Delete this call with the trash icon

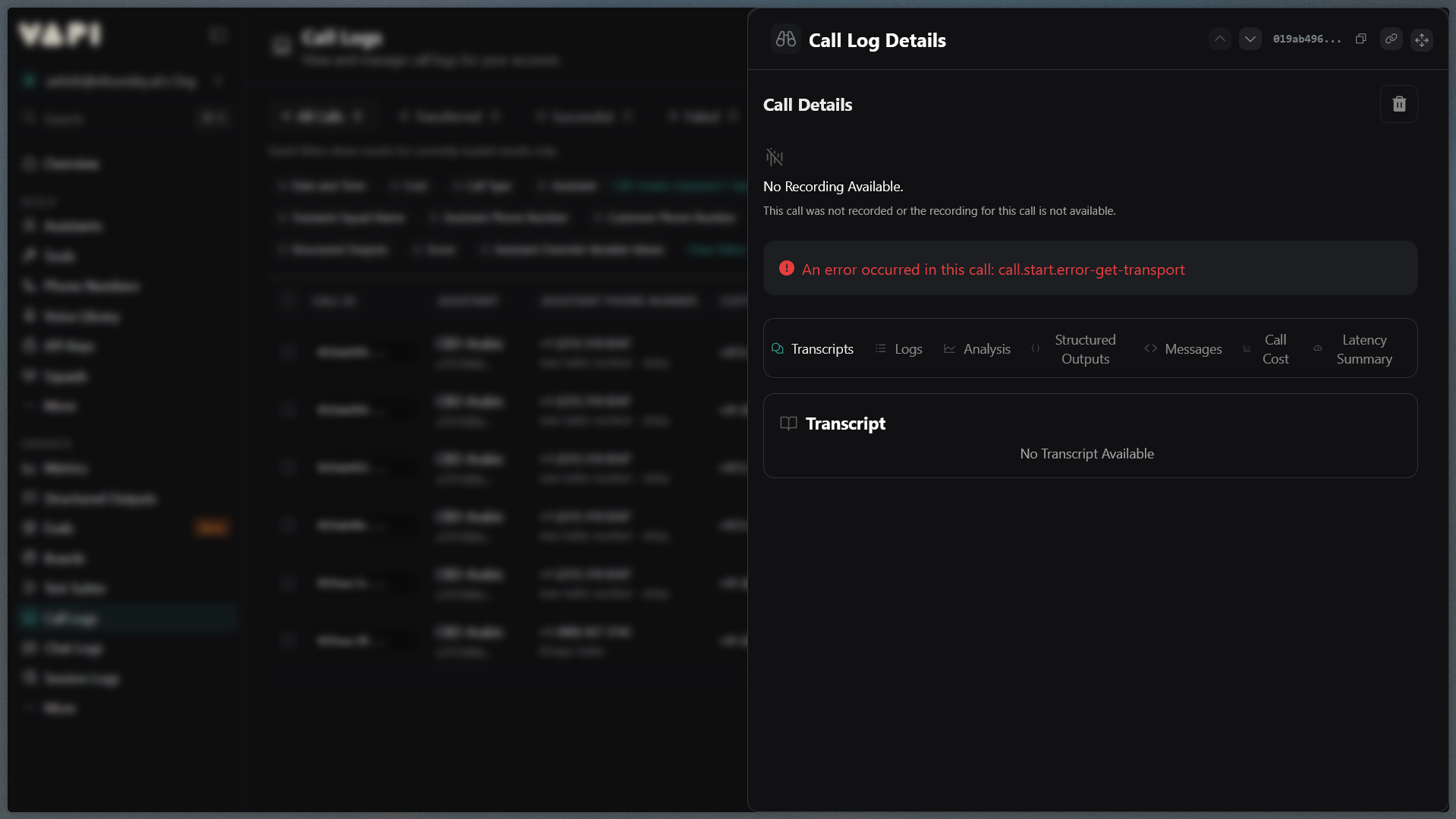coord(1398,104)
